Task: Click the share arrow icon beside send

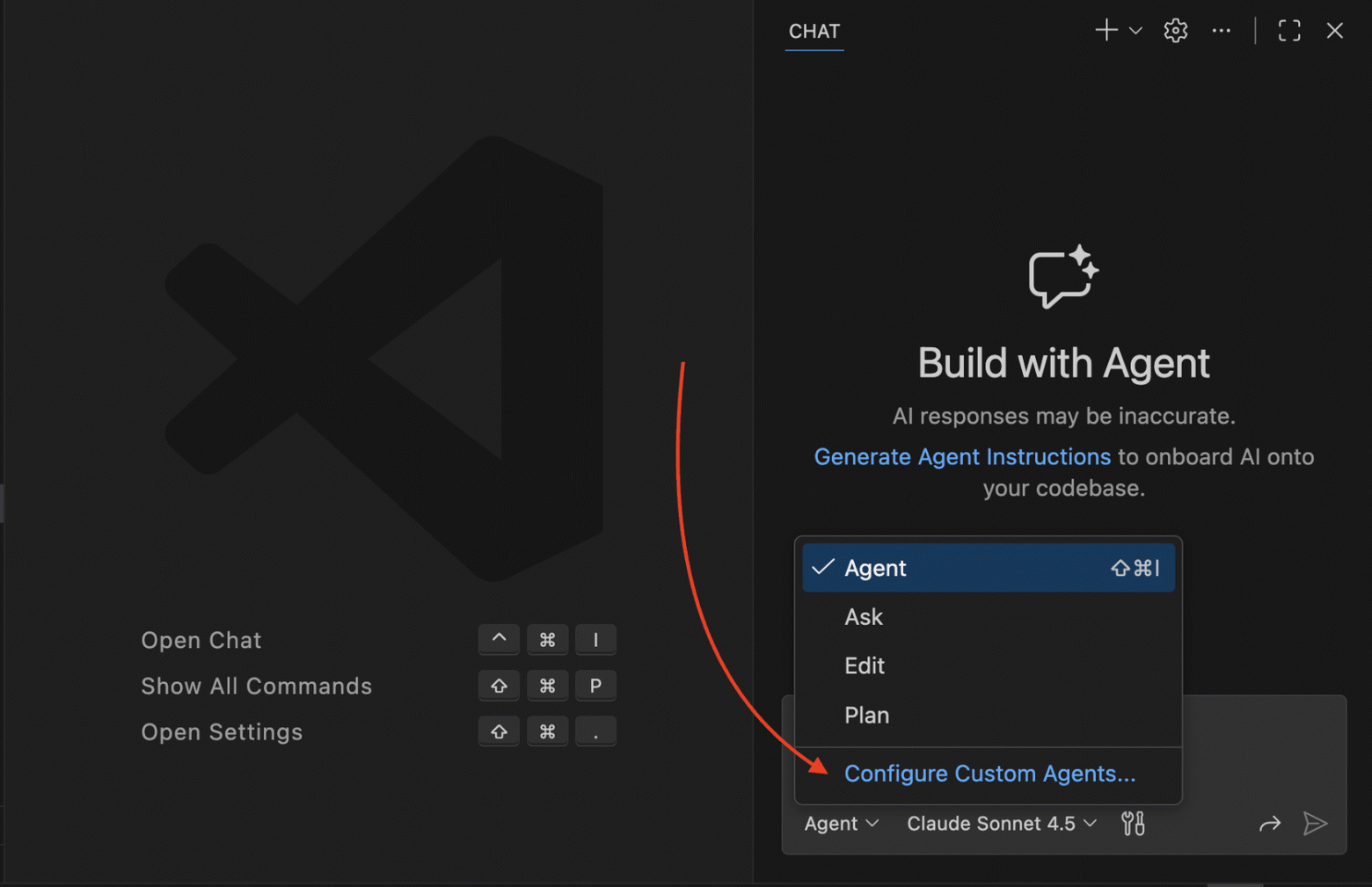Action: 1270,824
